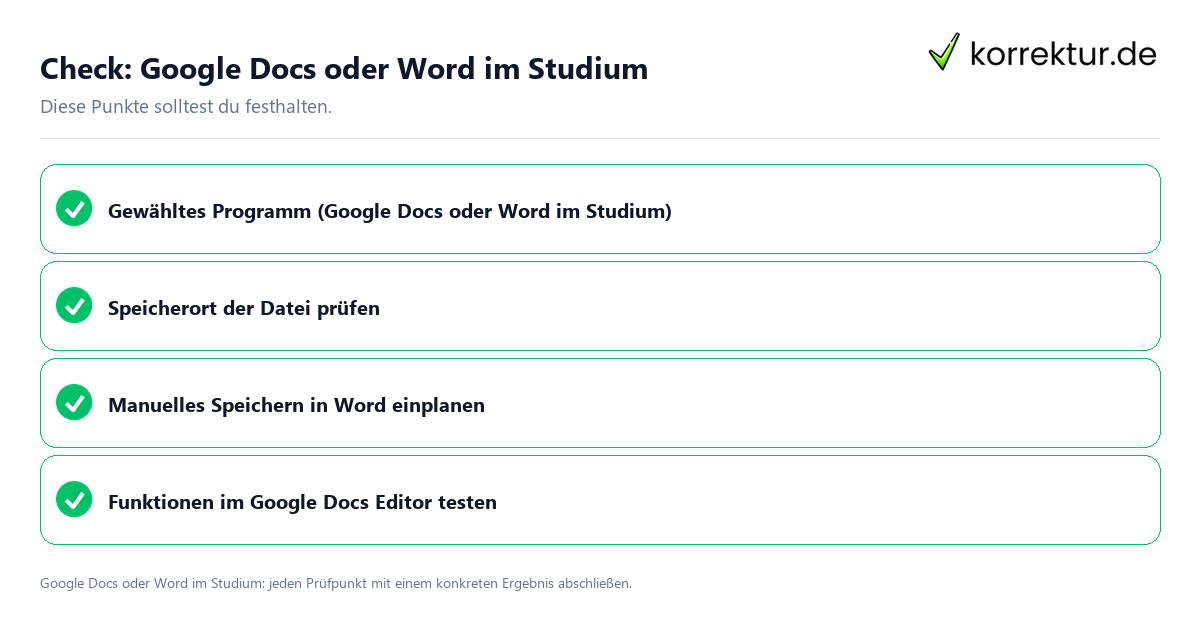
Task: Select text 'Funktionen im Google Docs Editor testen'
Action: click(302, 502)
